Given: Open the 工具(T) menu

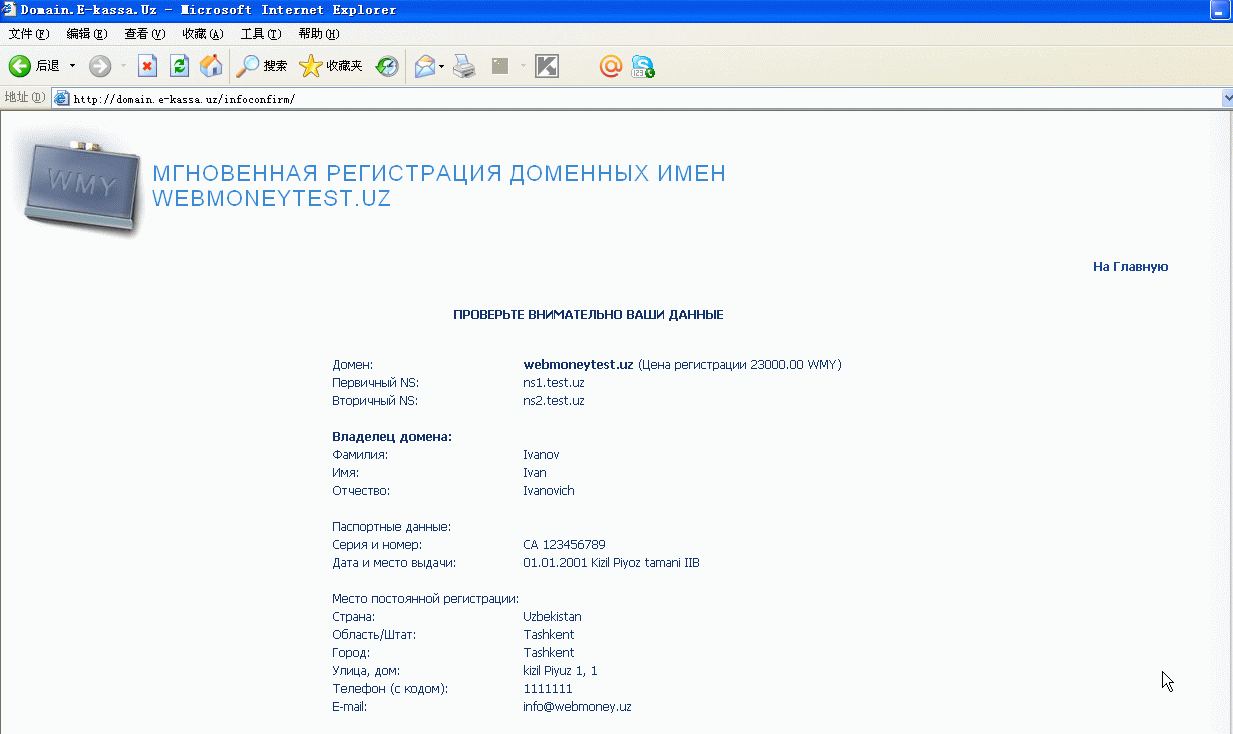Looking at the screenshot, I should coord(261,34).
